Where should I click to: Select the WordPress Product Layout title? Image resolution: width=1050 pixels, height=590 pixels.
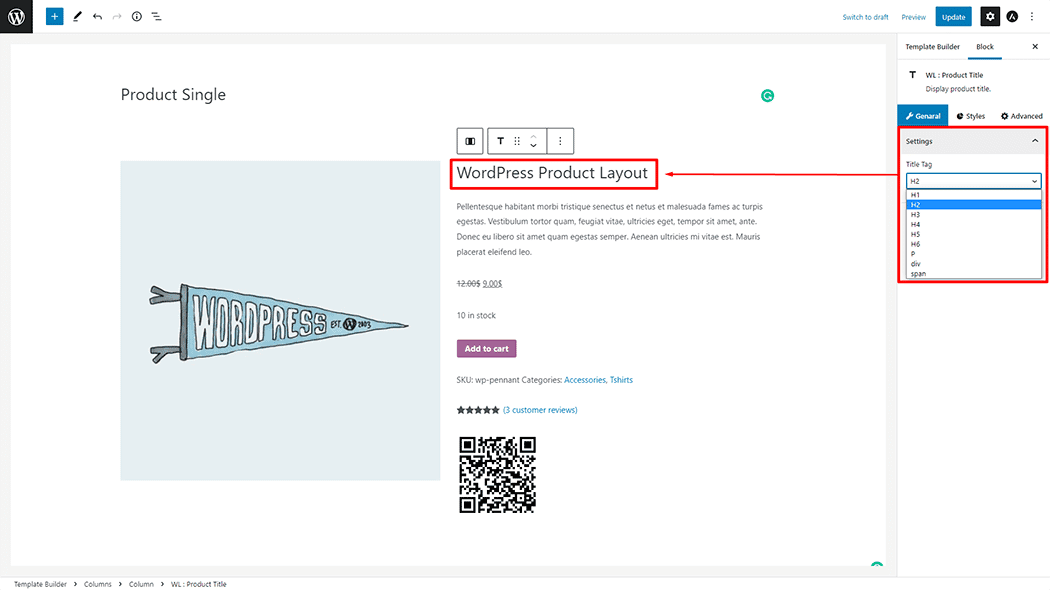click(552, 173)
